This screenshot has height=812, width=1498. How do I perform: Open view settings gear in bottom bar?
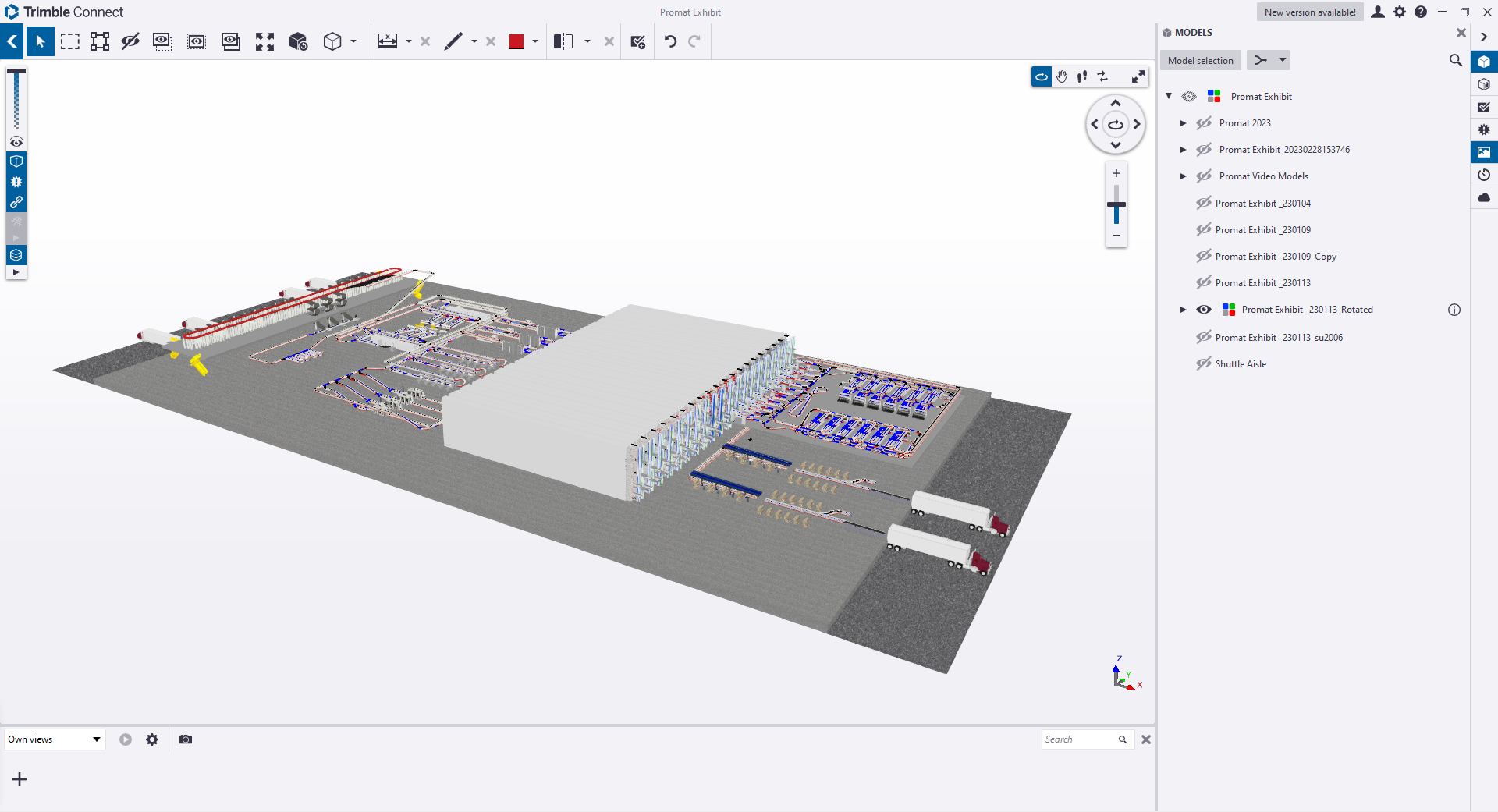[x=152, y=739]
